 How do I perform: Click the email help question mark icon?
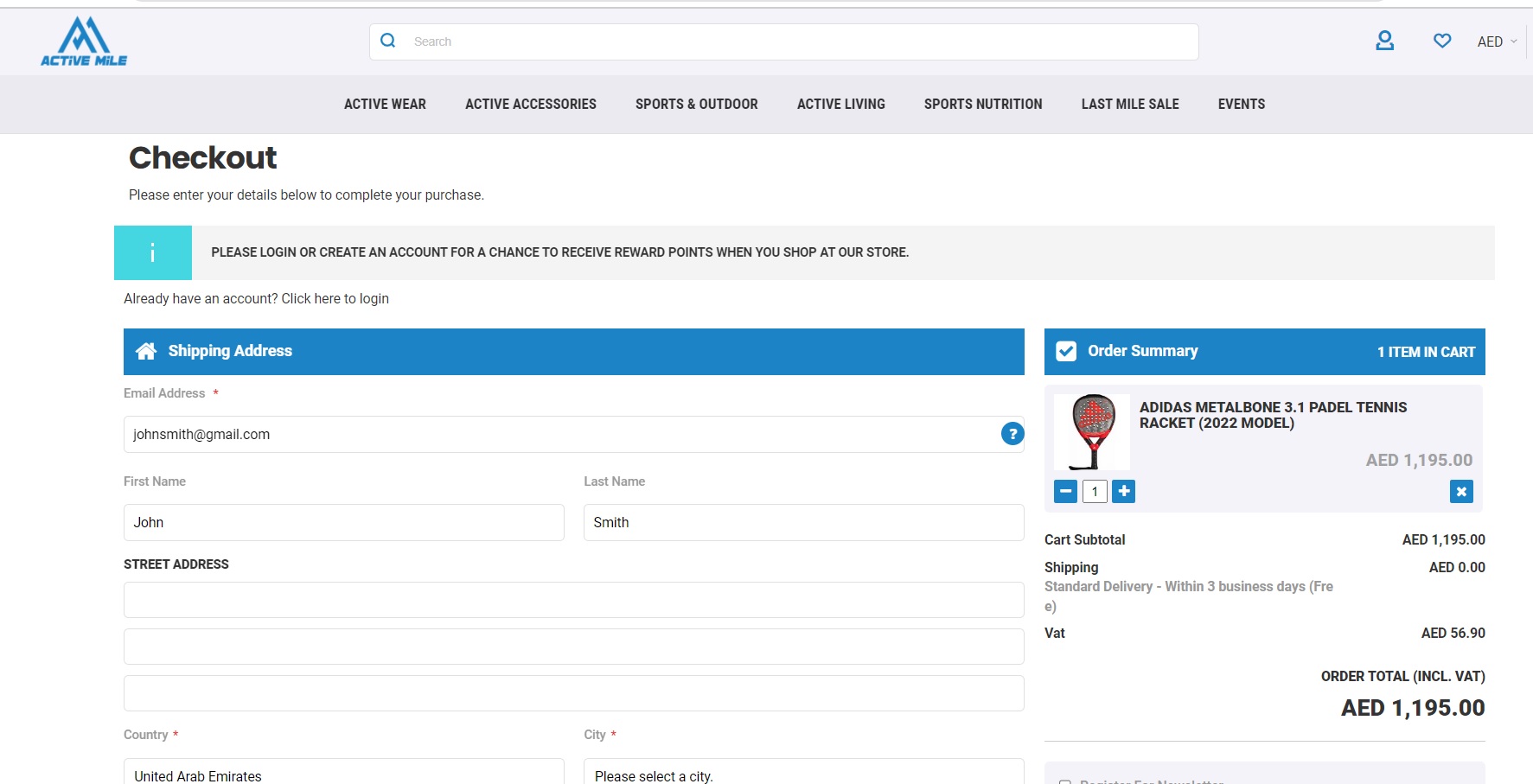click(1012, 434)
